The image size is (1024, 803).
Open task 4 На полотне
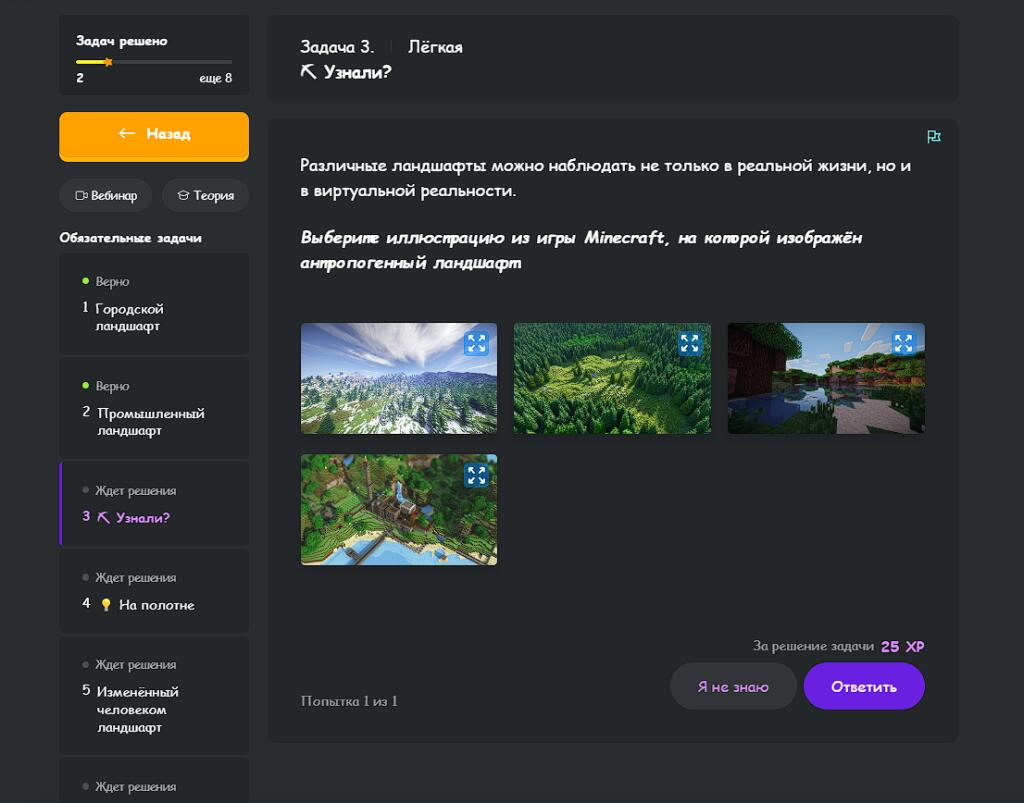154,591
